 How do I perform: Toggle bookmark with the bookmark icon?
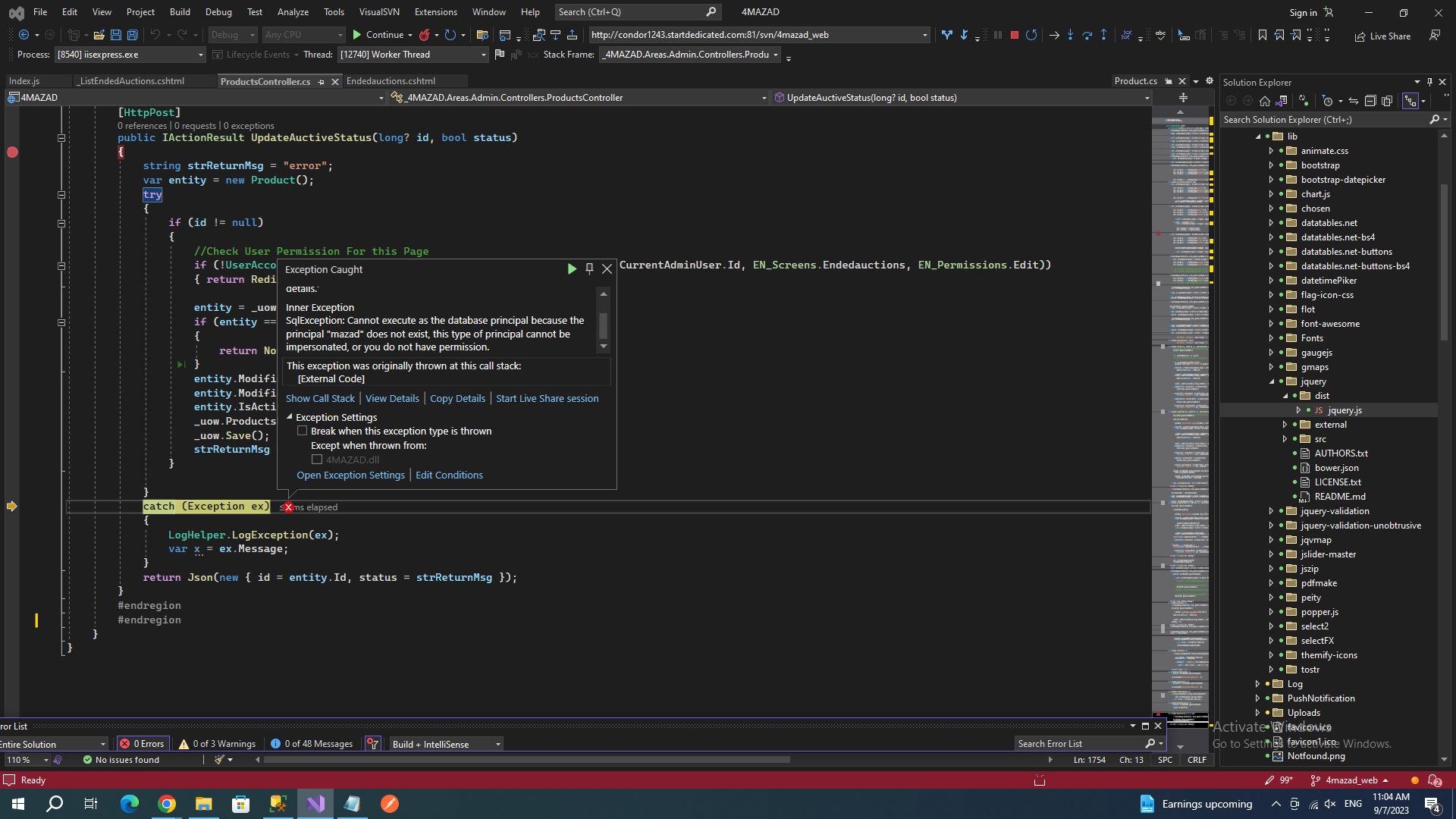[1262, 35]
